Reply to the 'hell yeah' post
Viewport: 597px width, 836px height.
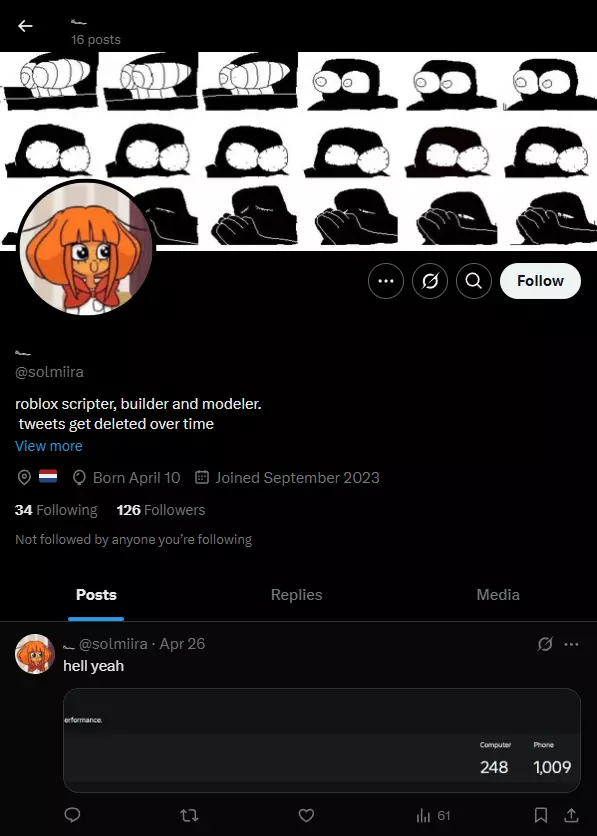(x=72, y=815)
